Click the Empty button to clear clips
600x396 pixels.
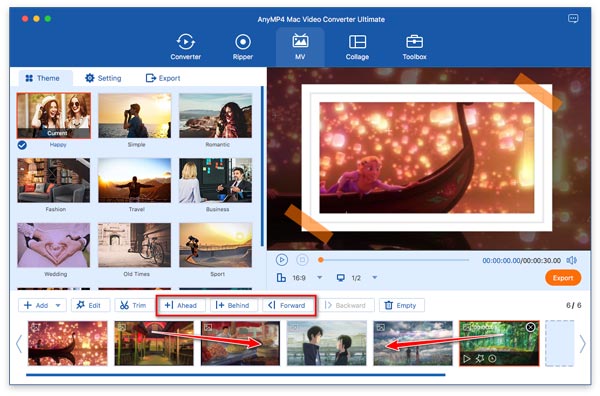coord(401,305)
